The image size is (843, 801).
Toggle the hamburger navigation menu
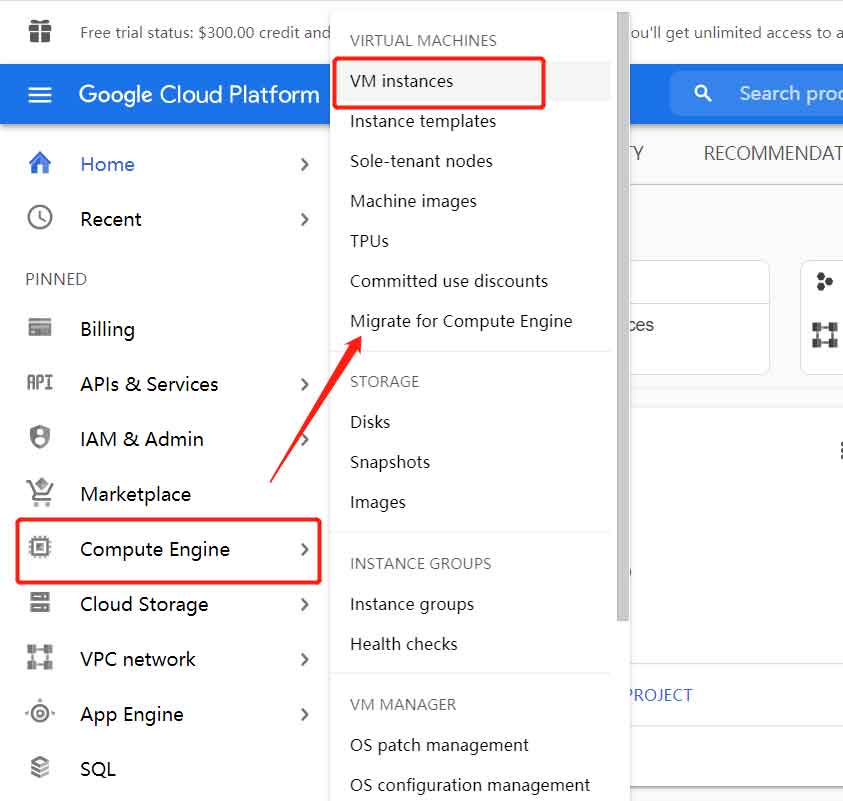coord(40,95)
